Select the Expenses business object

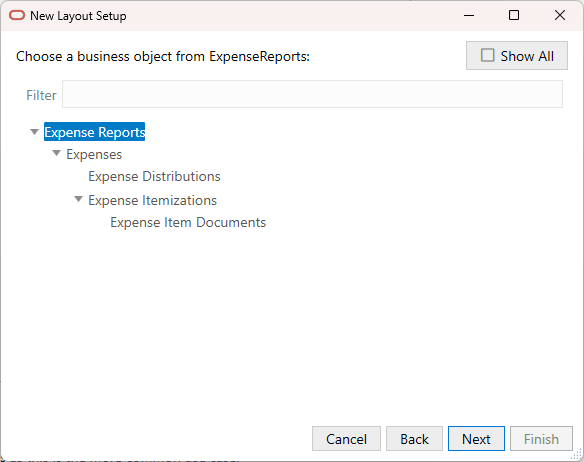(x=94, y=154)
